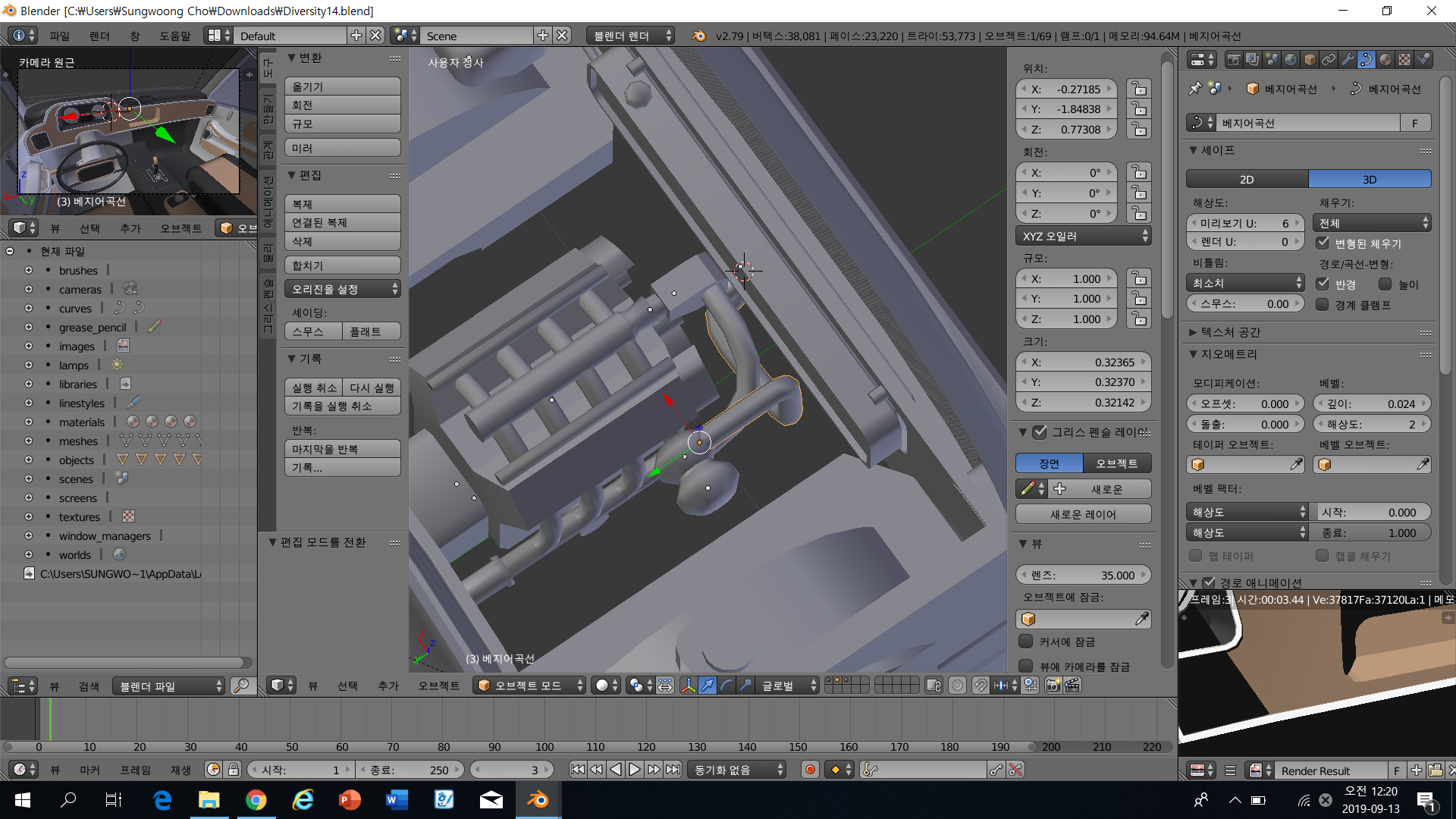1456x819 pixels.
Task: Open PowerPoint from the Windows taskbar
Action: [x=350, y=800]
